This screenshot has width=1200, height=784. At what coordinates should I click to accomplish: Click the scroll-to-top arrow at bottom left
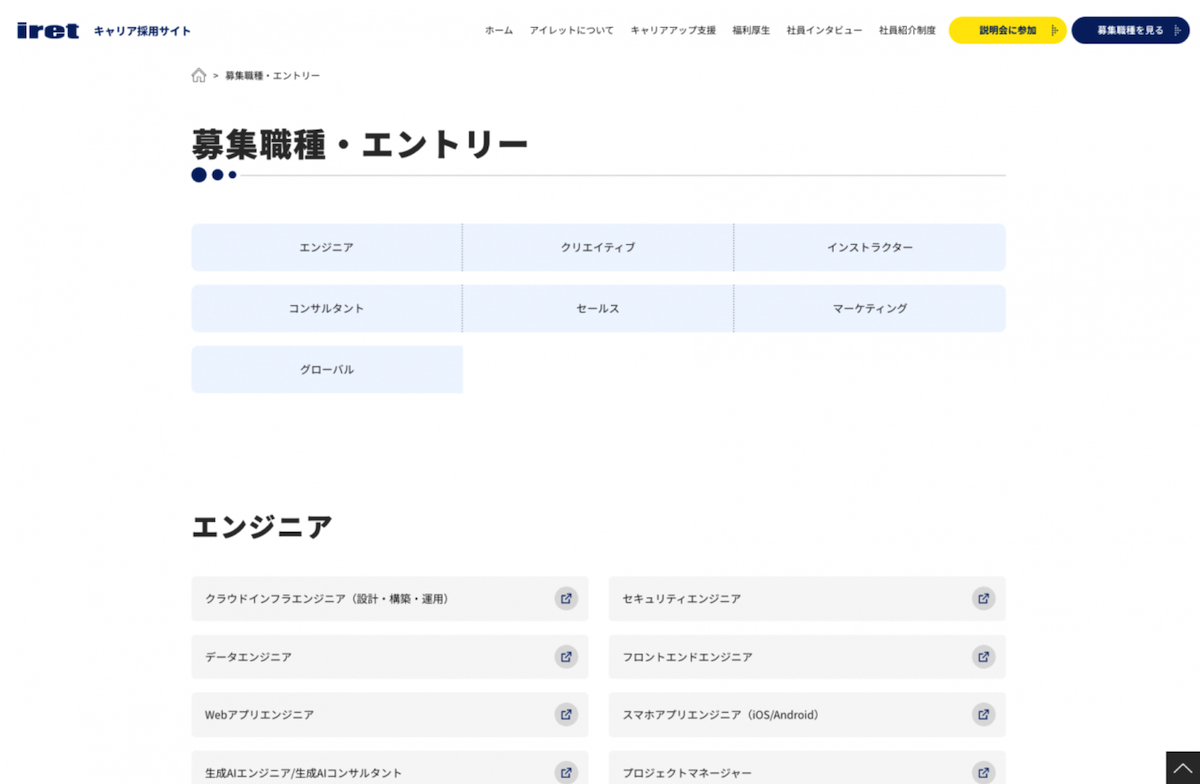click(x=1183, y=768)
